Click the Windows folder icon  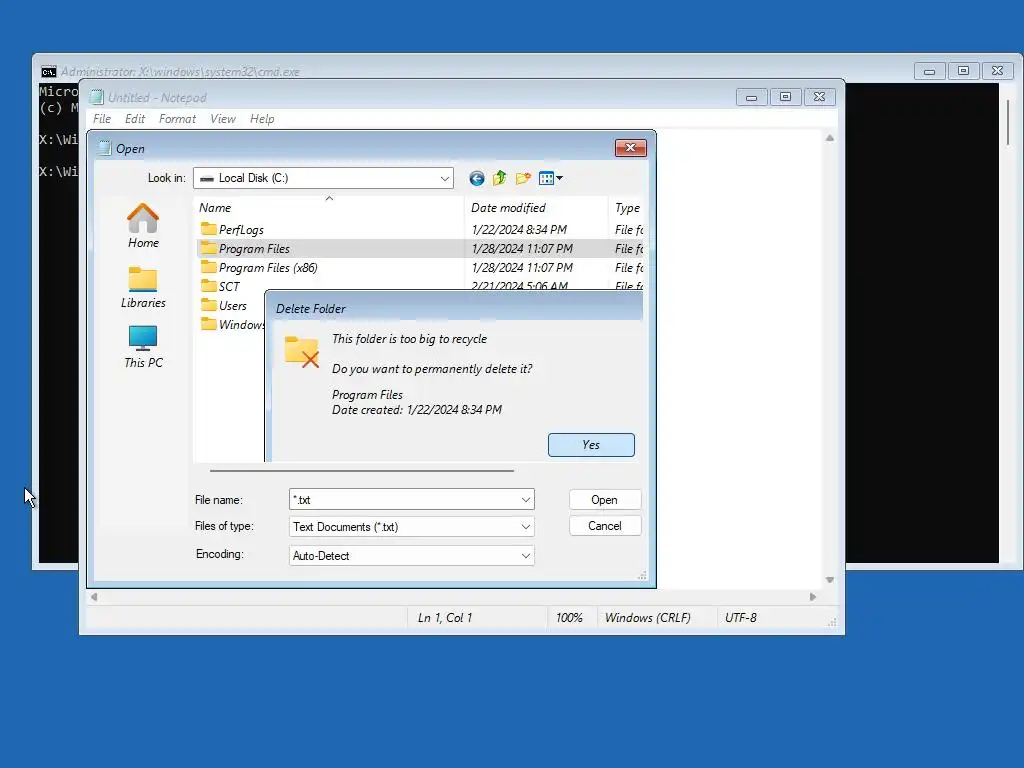pos(208,324)
